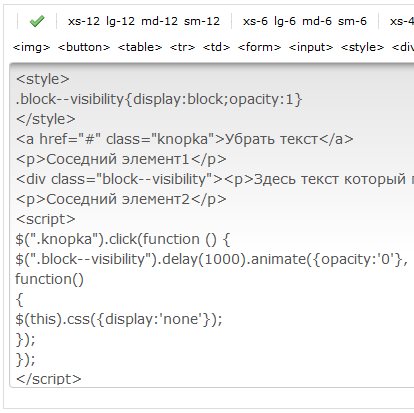The image size is (414, 413).
Task: Click the closing </script> line
Action: (x=48, y=379)
